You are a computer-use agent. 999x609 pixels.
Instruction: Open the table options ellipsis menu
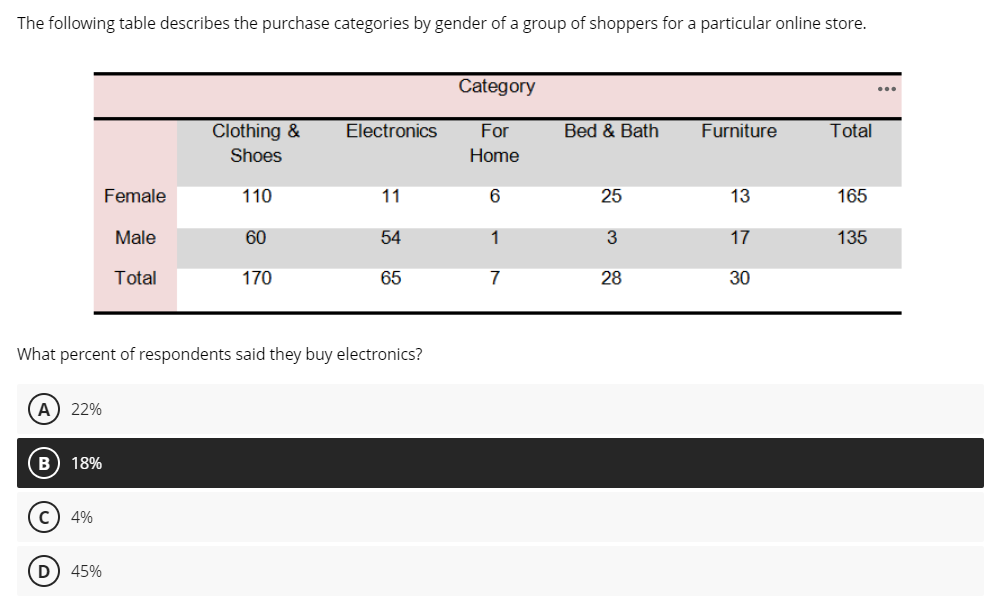pyautogui.click(x=886, y=88)
